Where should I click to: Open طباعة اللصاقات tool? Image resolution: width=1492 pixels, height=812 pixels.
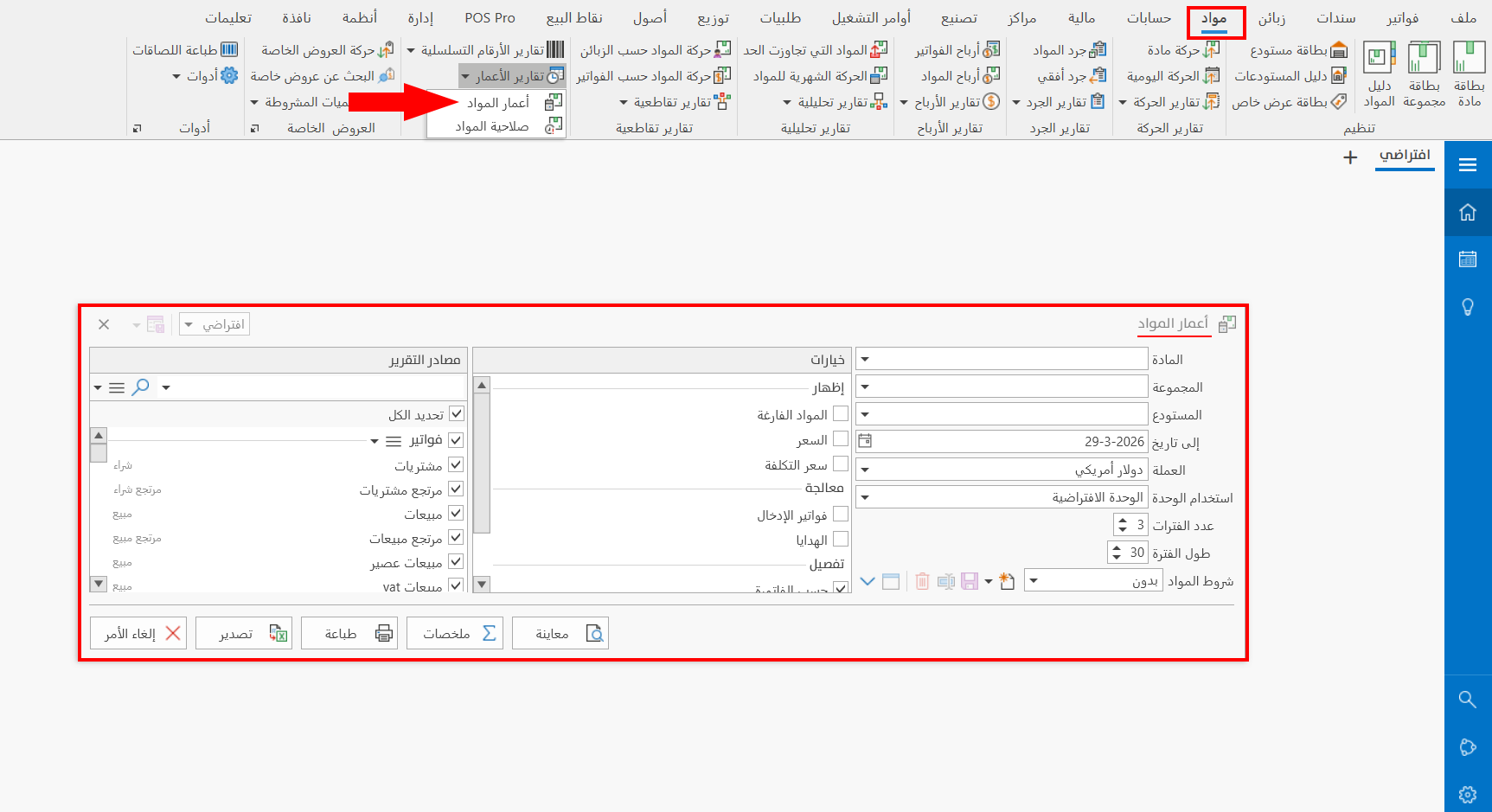tap(184, 49)
